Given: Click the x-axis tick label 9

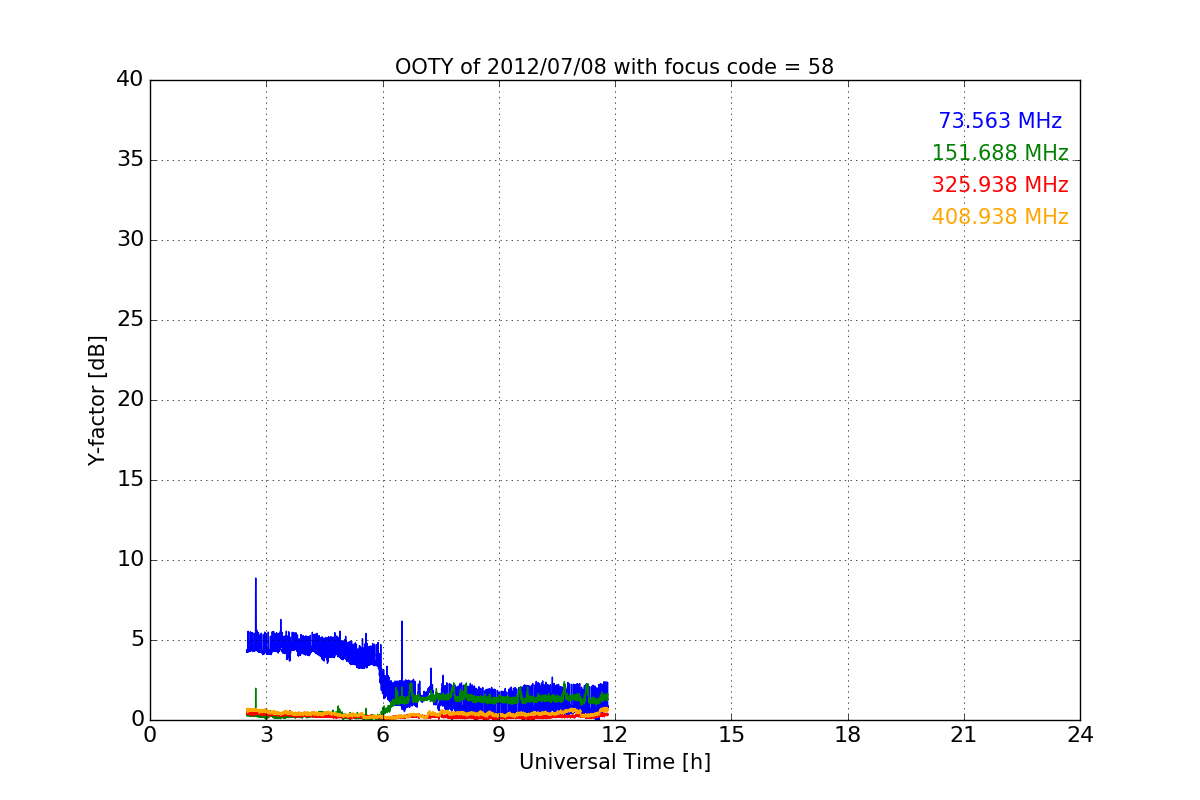Looking at the screenshot, I should pos(498,734).
